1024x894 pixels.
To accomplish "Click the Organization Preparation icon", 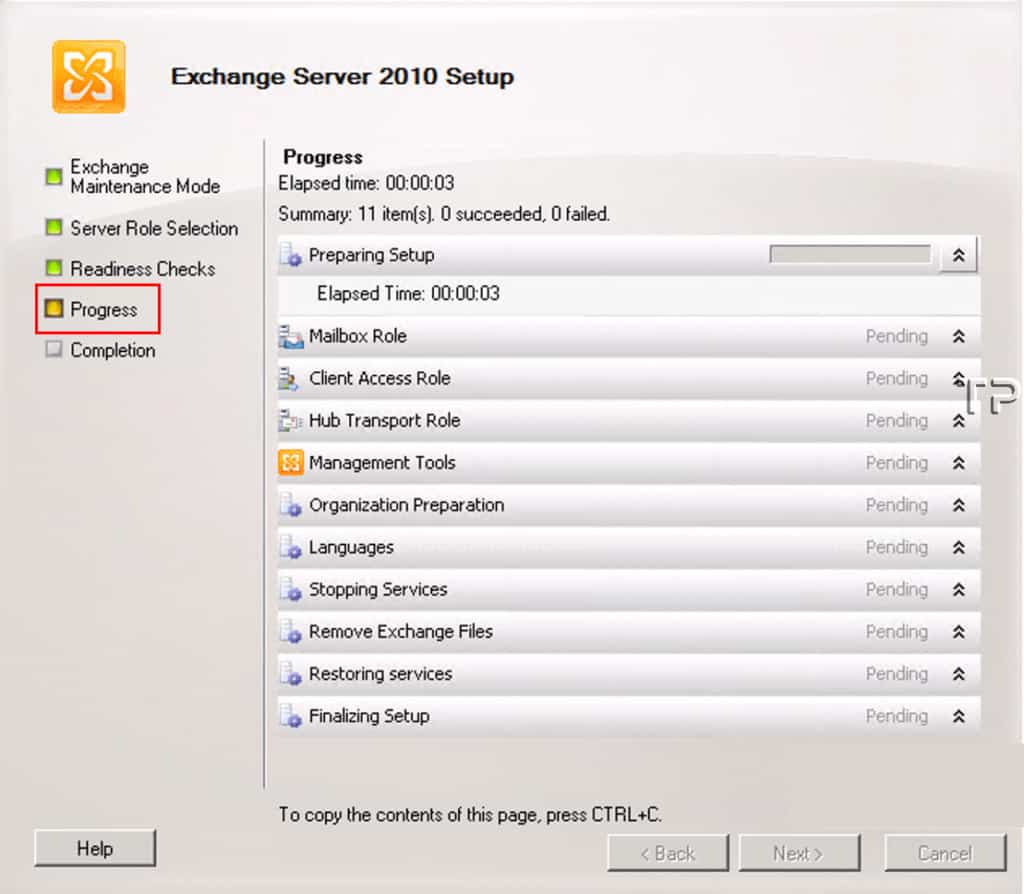I will (x=291, y=505).
